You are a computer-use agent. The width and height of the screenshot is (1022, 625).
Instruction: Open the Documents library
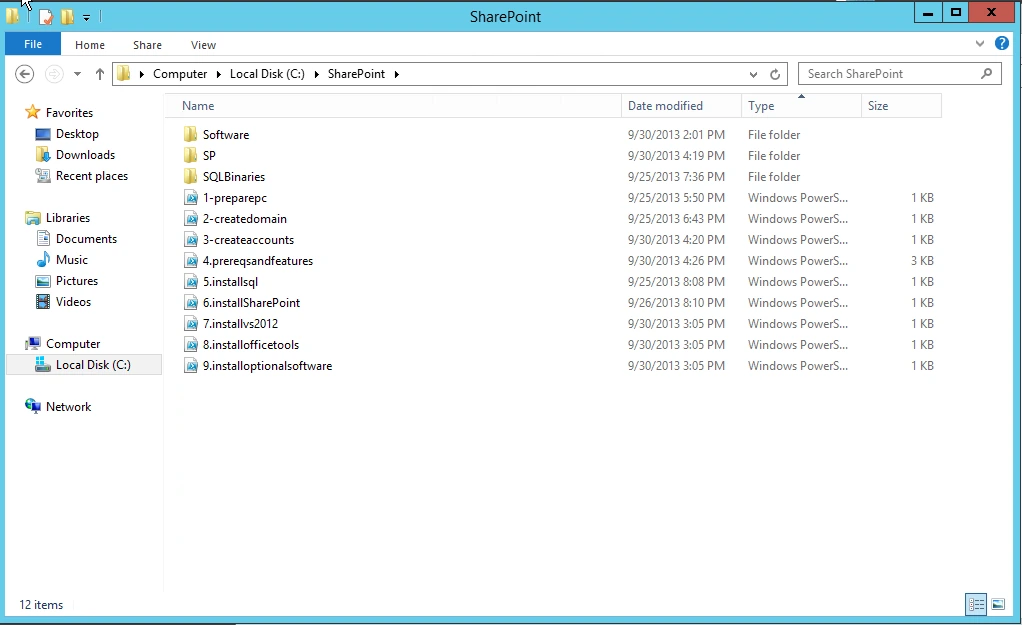pos(86,239)
